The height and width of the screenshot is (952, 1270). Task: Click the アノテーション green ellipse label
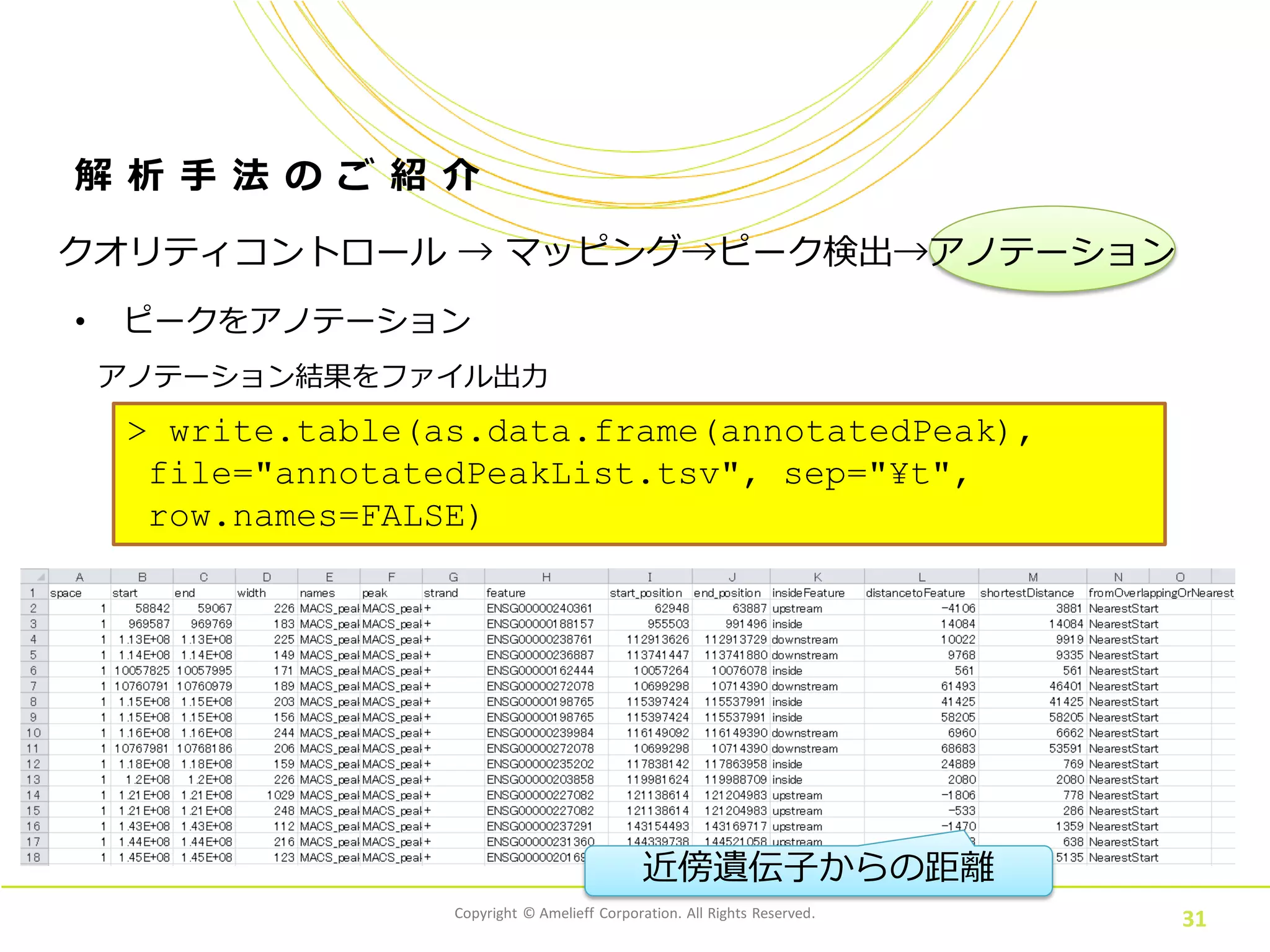tap(1052, 250)
